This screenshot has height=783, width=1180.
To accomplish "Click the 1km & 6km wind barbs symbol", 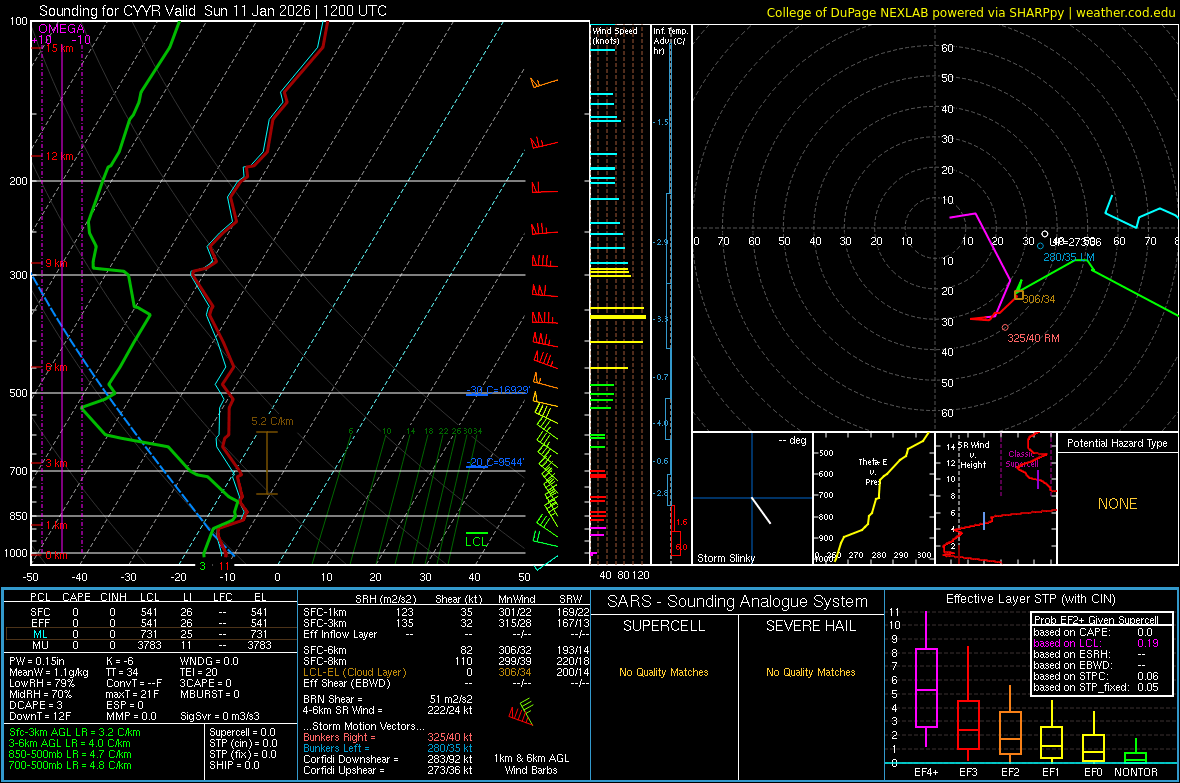I will point(521,712).
